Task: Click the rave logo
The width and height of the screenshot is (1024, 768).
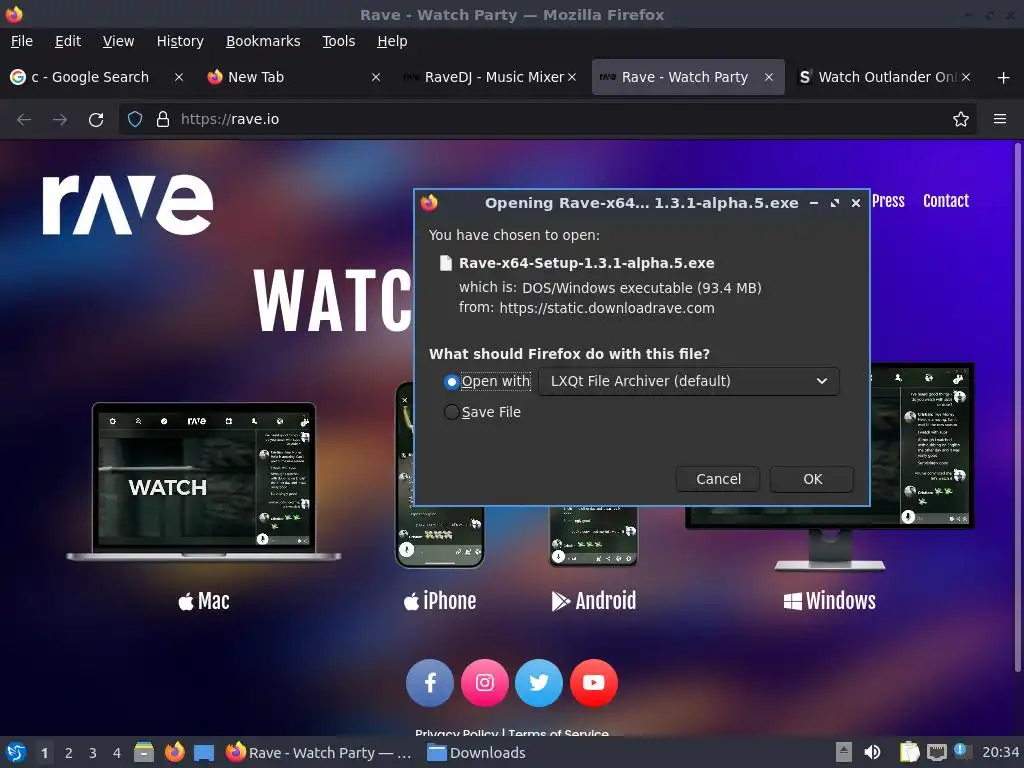Action: click(128, 204)
